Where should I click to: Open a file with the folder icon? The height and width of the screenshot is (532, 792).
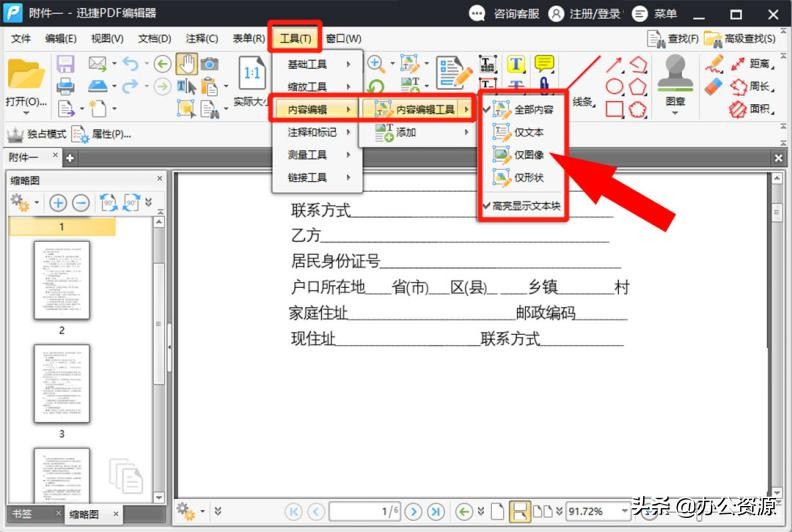tap(25, 75)
